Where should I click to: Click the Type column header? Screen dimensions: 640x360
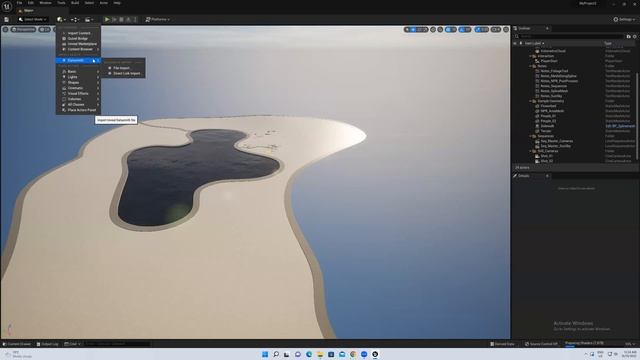pyautogui.click(x=608, y=43)
